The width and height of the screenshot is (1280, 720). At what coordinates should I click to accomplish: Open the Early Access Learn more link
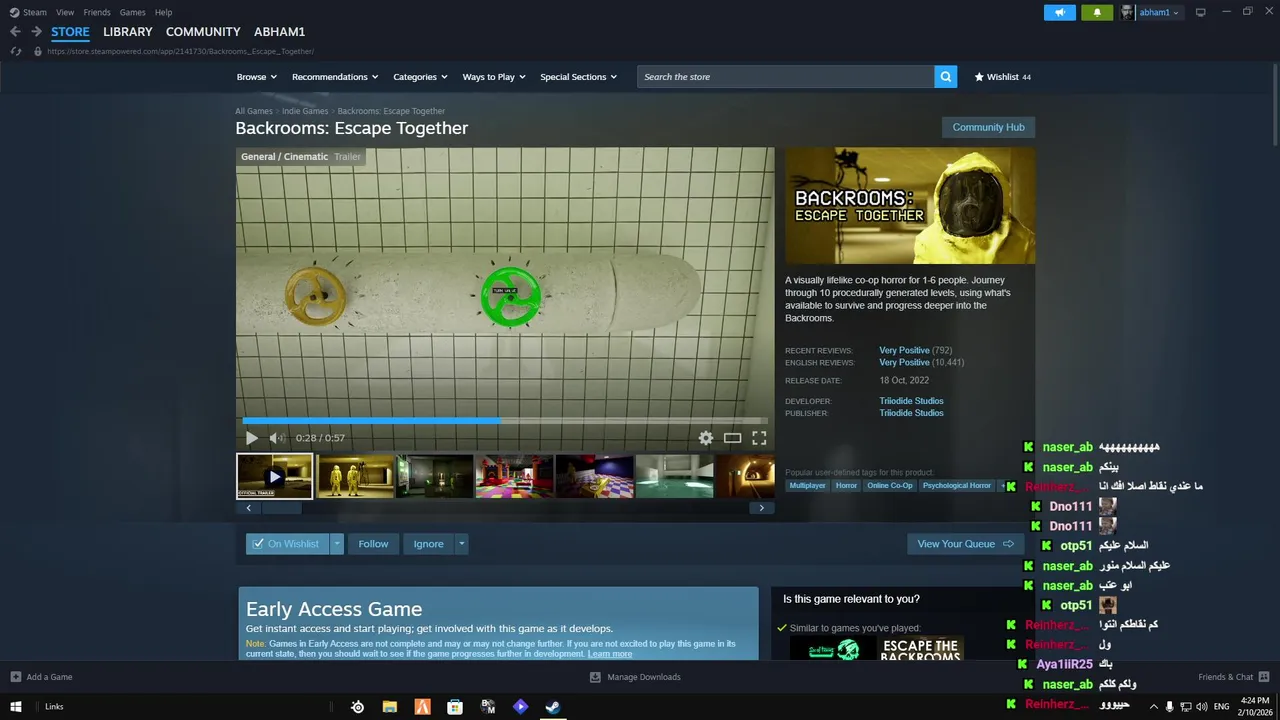click(609, 654)
